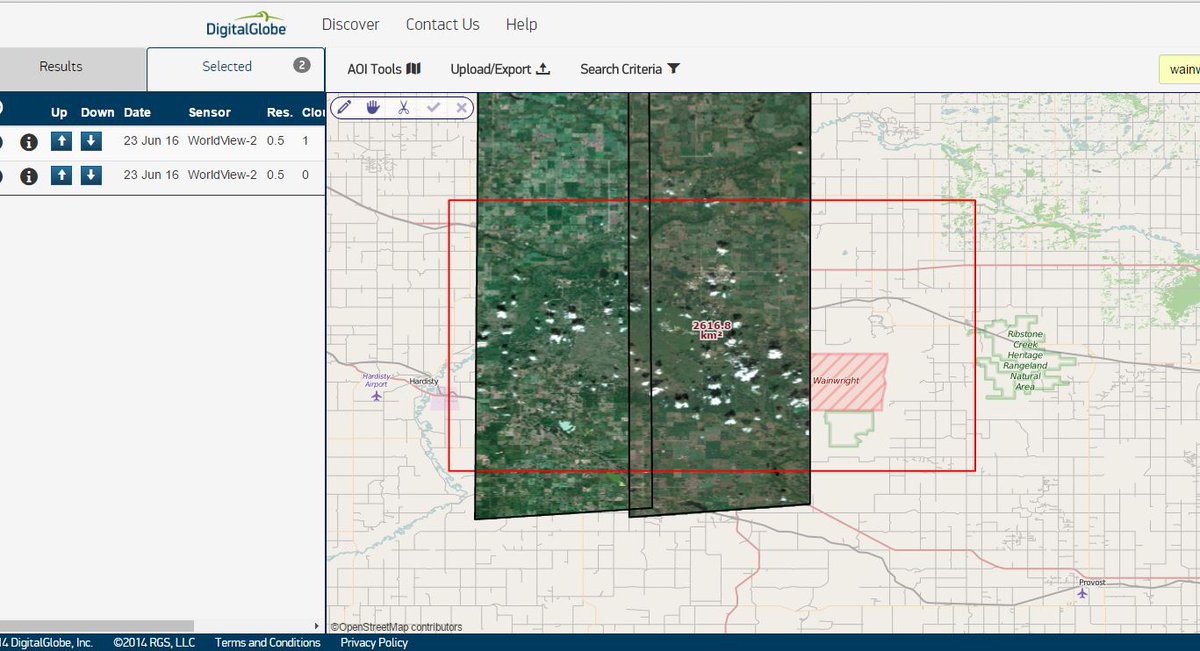
Task: Click the checkmark confirm AOI icon
Action: (433, 107)
